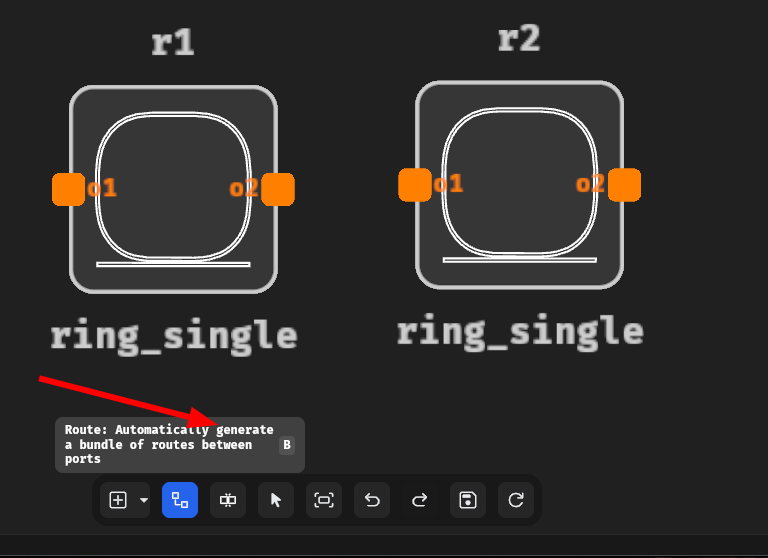This screenshot has width=768, height=558.
Task: Click port o2 on component r2
Action: (x=624, y=185)
